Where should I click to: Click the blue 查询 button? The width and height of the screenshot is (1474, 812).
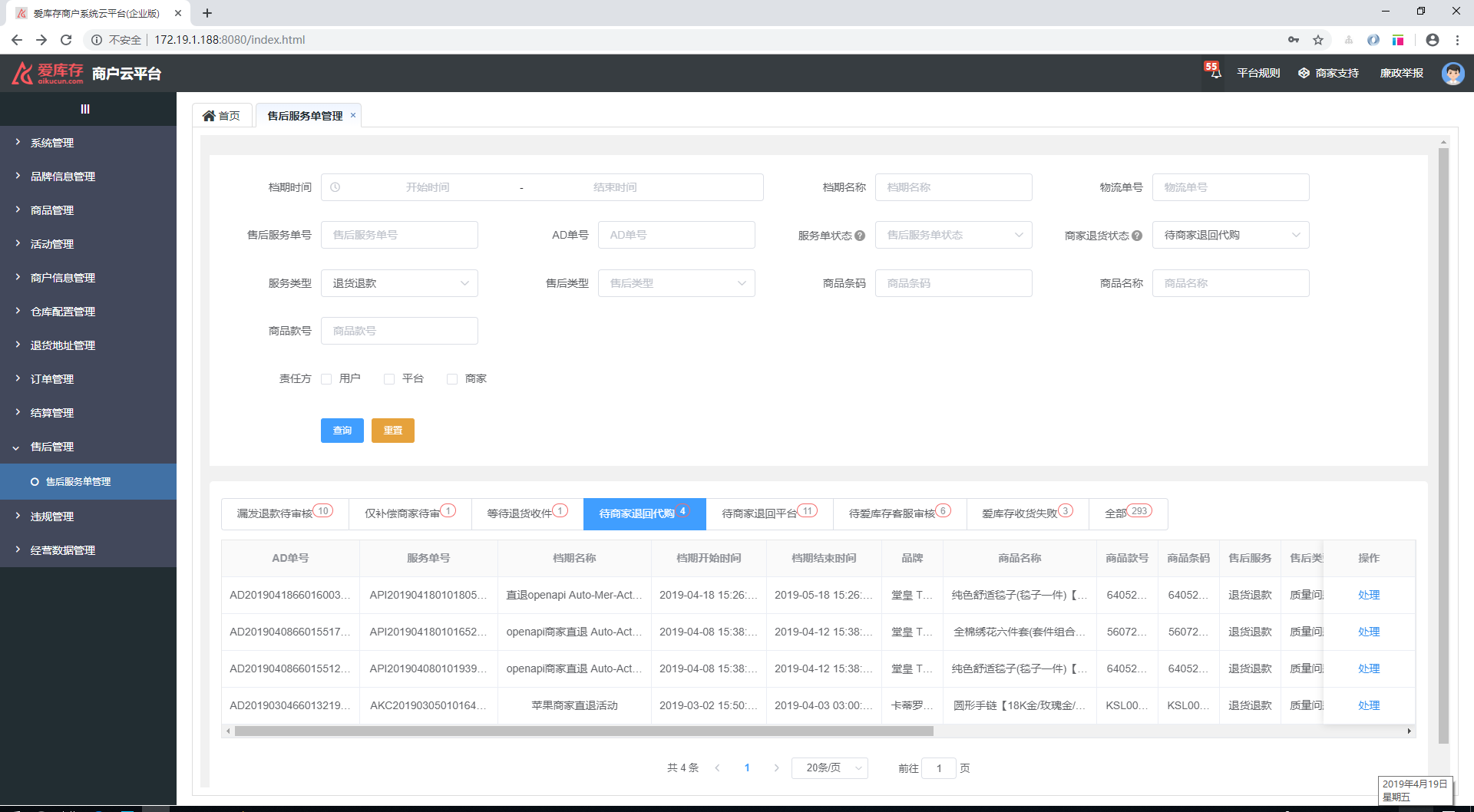click(x=342, y=431)
